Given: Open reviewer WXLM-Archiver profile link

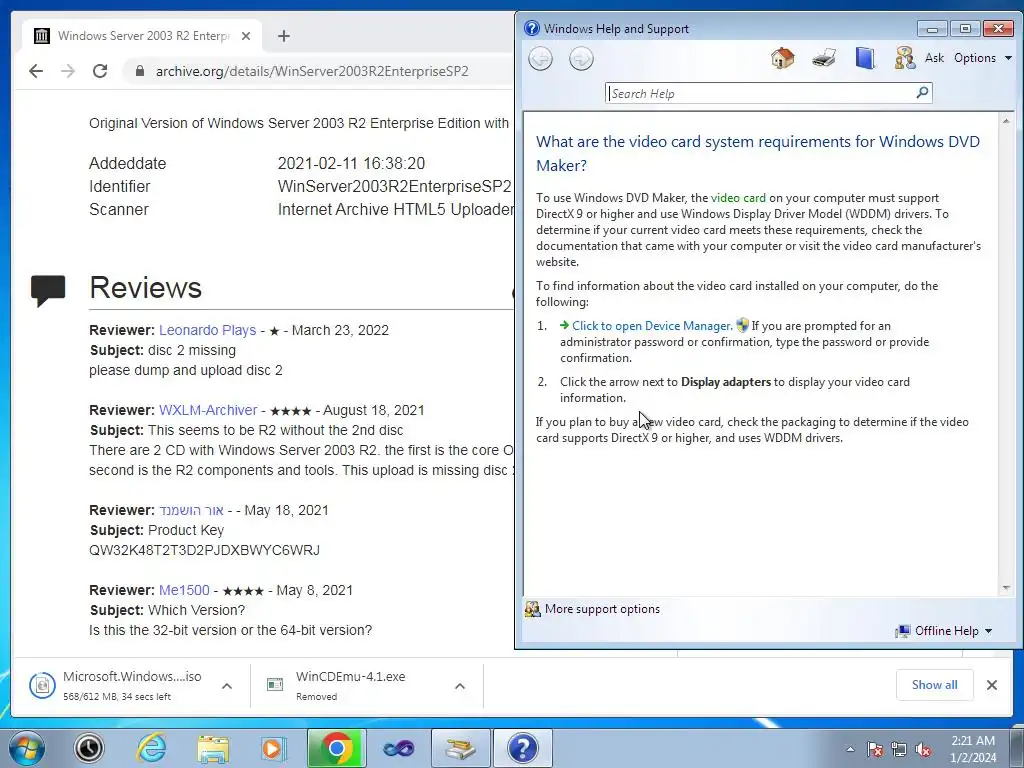Looking at the screenshot, I should (x=208, y=410).
